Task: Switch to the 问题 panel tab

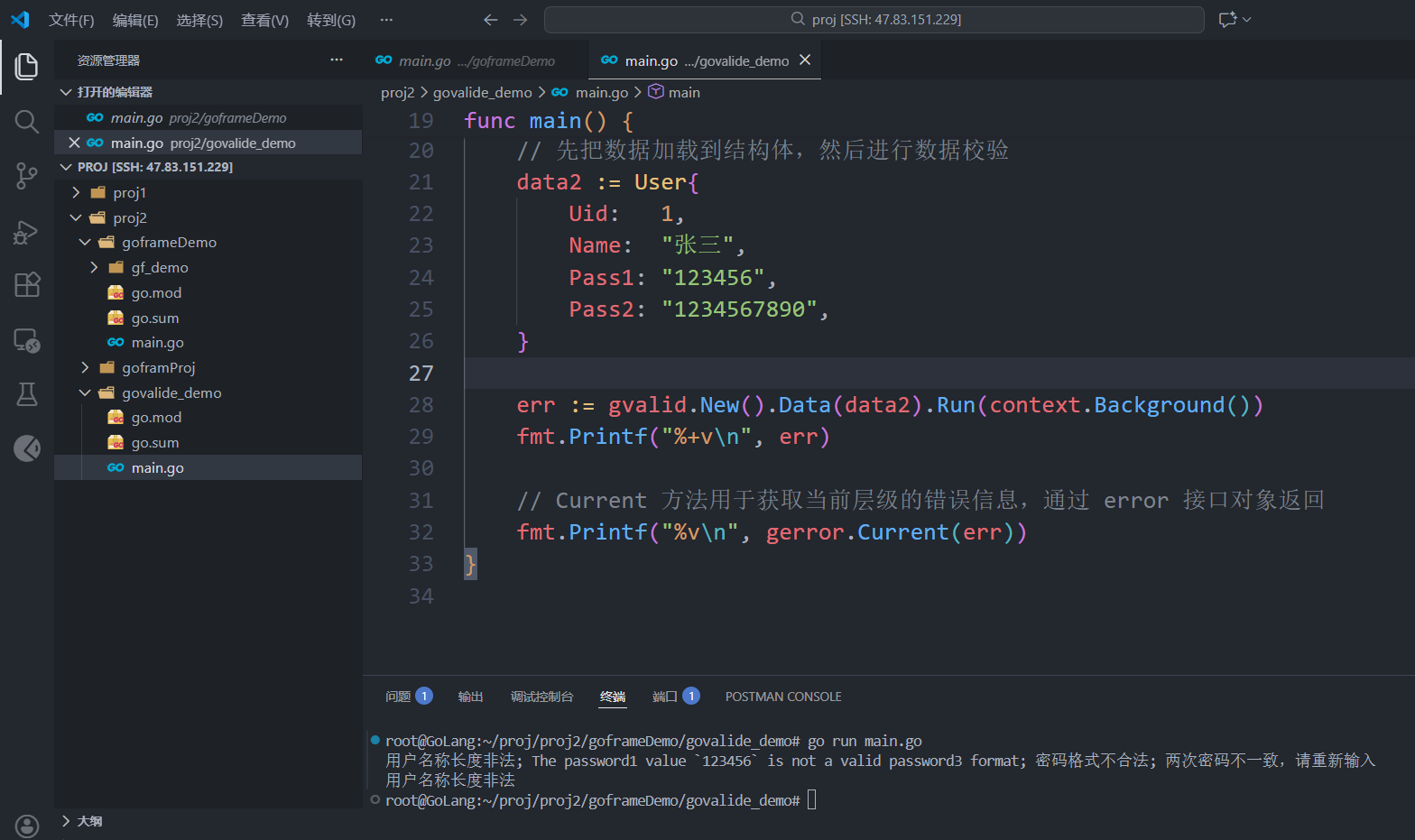Action: (x=409, y=697)
